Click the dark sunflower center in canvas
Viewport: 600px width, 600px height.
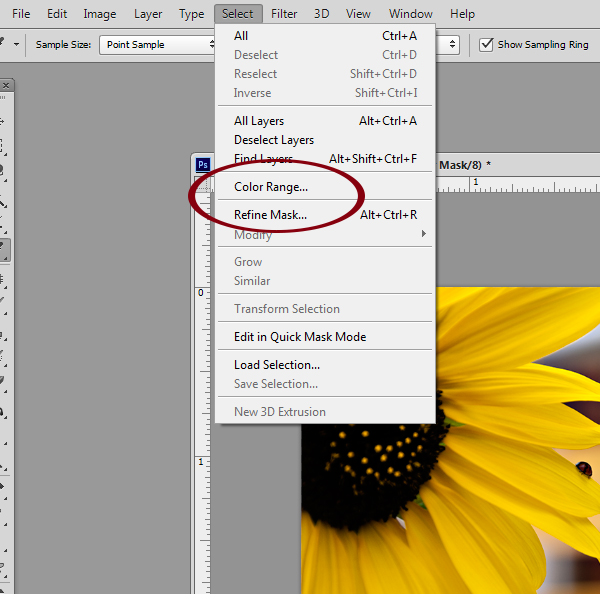tap(373, 473)
